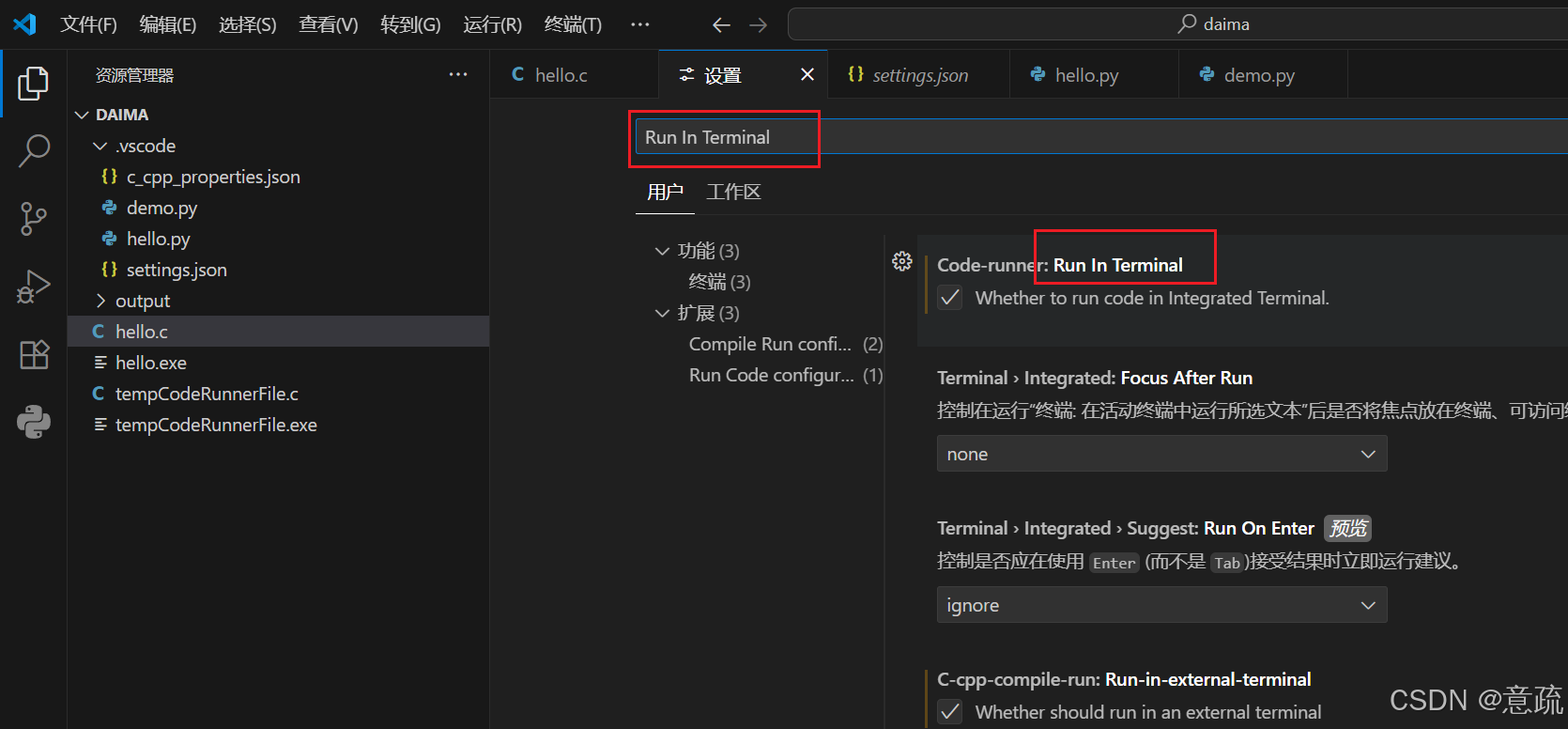The image size is (1568, 729).
Task: Collapse the DAIMA root folder
Action: click(x=83, y=115)
